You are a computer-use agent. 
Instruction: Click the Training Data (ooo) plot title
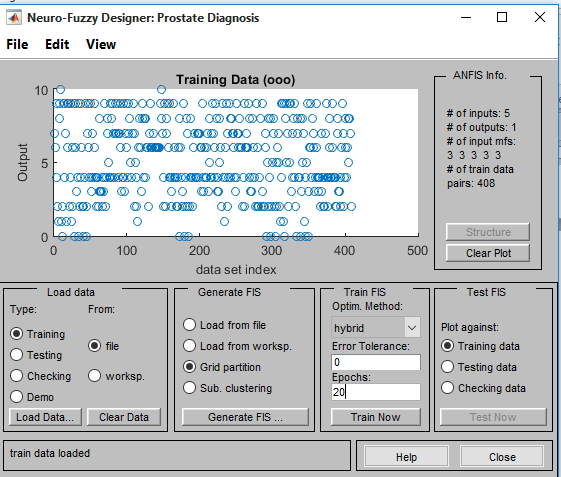coord(235,79)
